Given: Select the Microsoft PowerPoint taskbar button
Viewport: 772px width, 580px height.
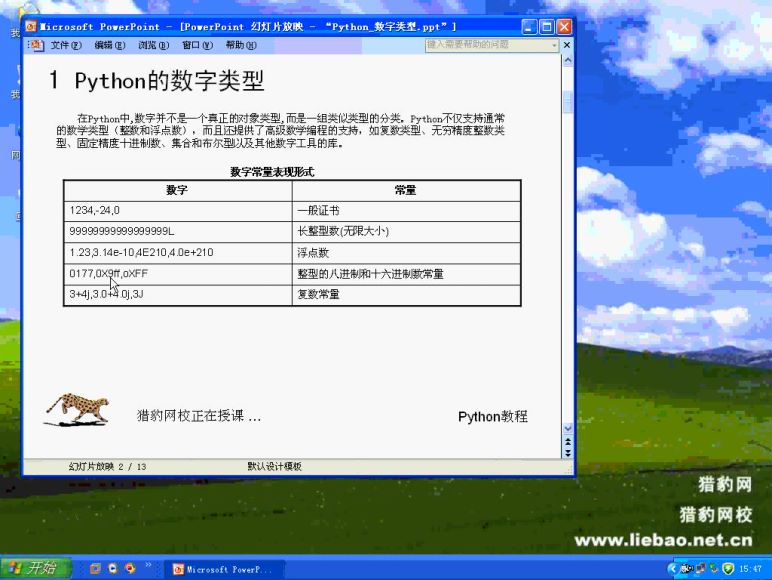Looking at the screenshot, I should click(x=227, y=569).
